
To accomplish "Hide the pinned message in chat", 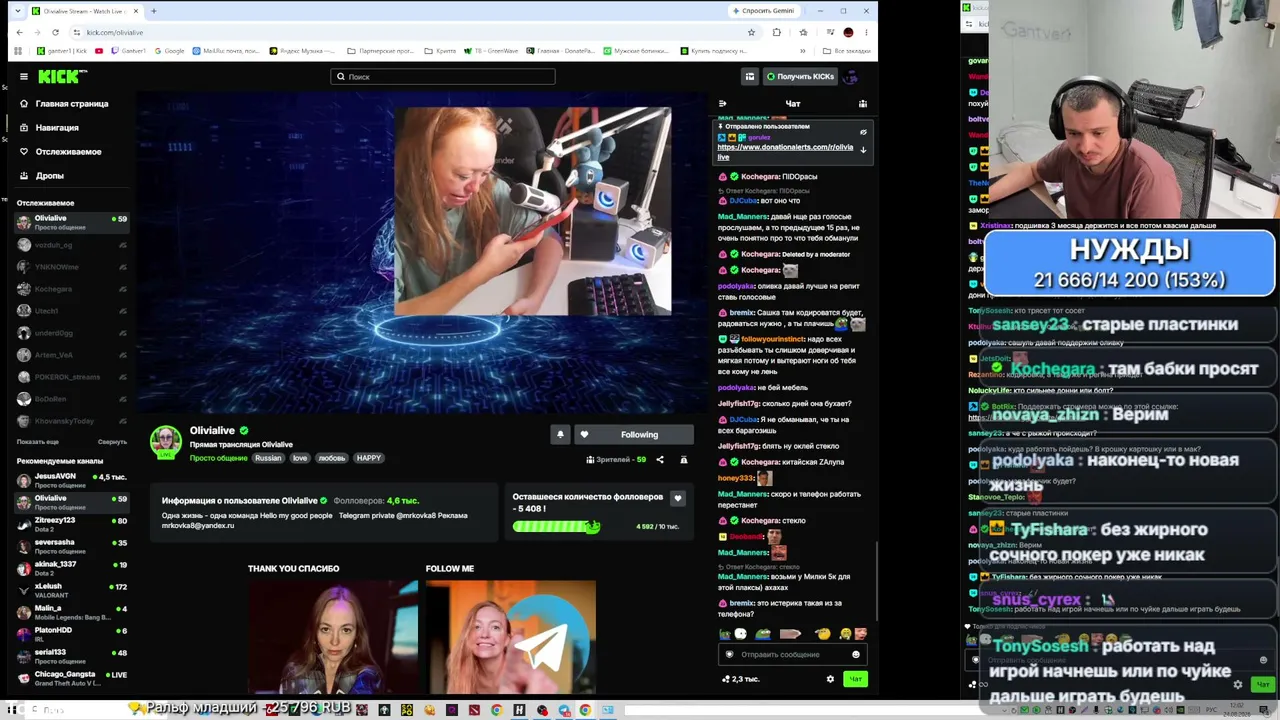I will (x=863, y=132).
